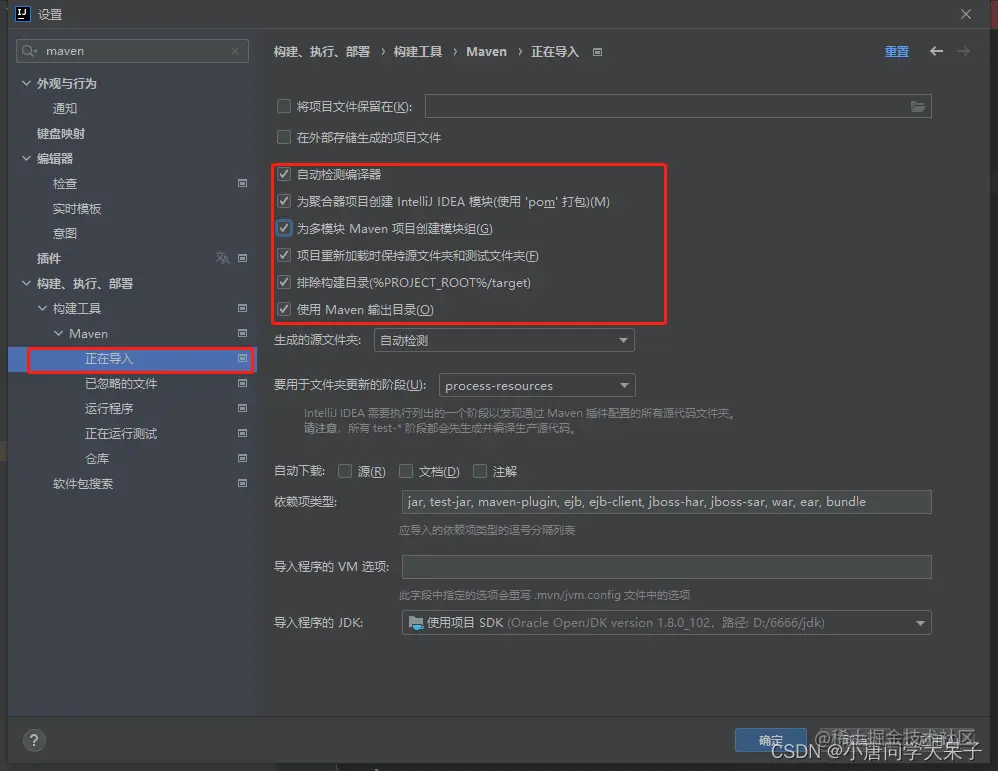Collapse 外观与行为 tree node
Screen dimensions: 998x771
[x=26, y=83]
